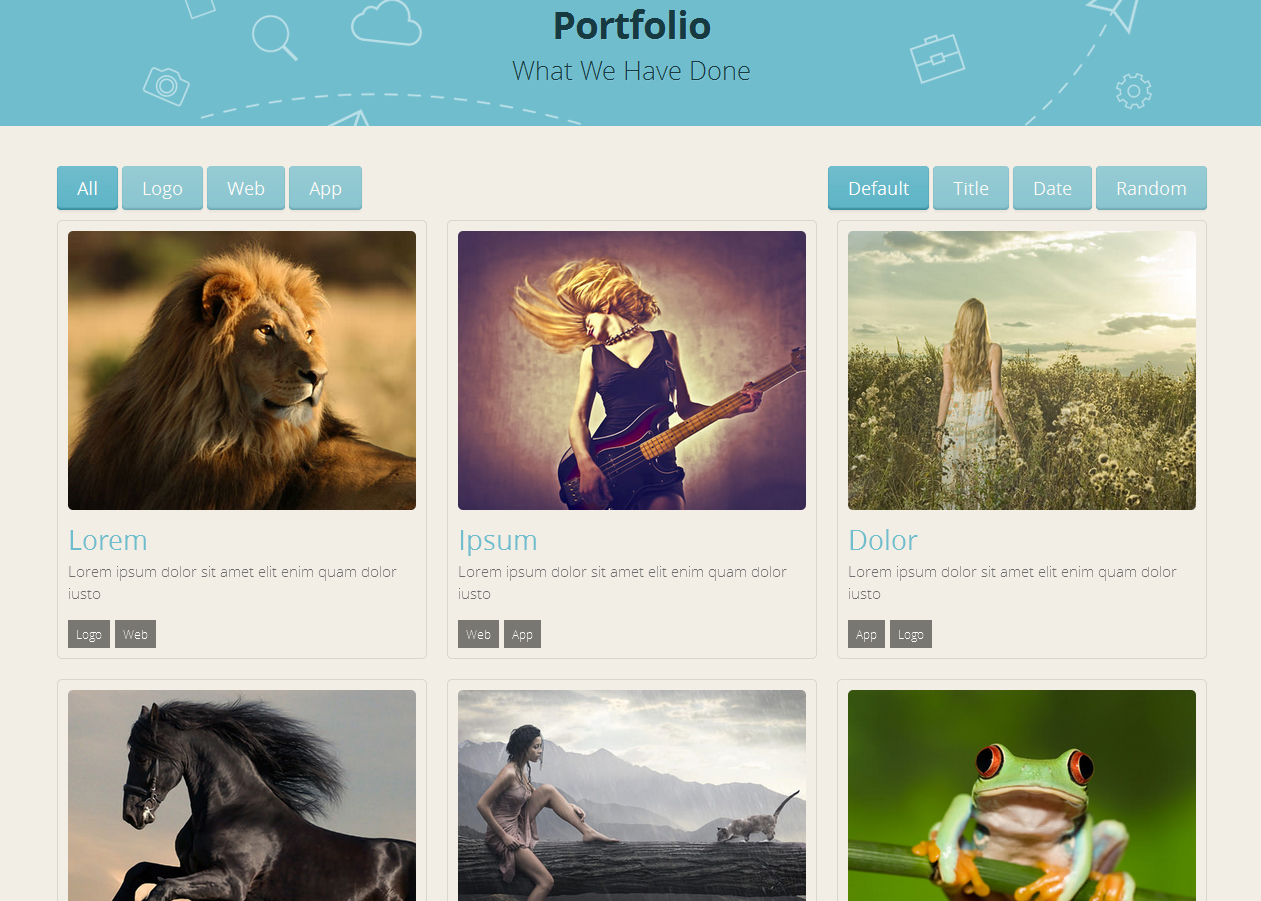
Task: Click Logo tag under Lorem card
Action: pyautogui.click(x=89, y=634)
